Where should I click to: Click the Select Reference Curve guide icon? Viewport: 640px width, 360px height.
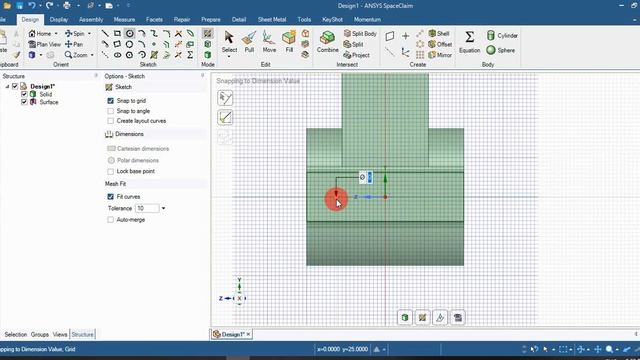(x=225, y=98)
